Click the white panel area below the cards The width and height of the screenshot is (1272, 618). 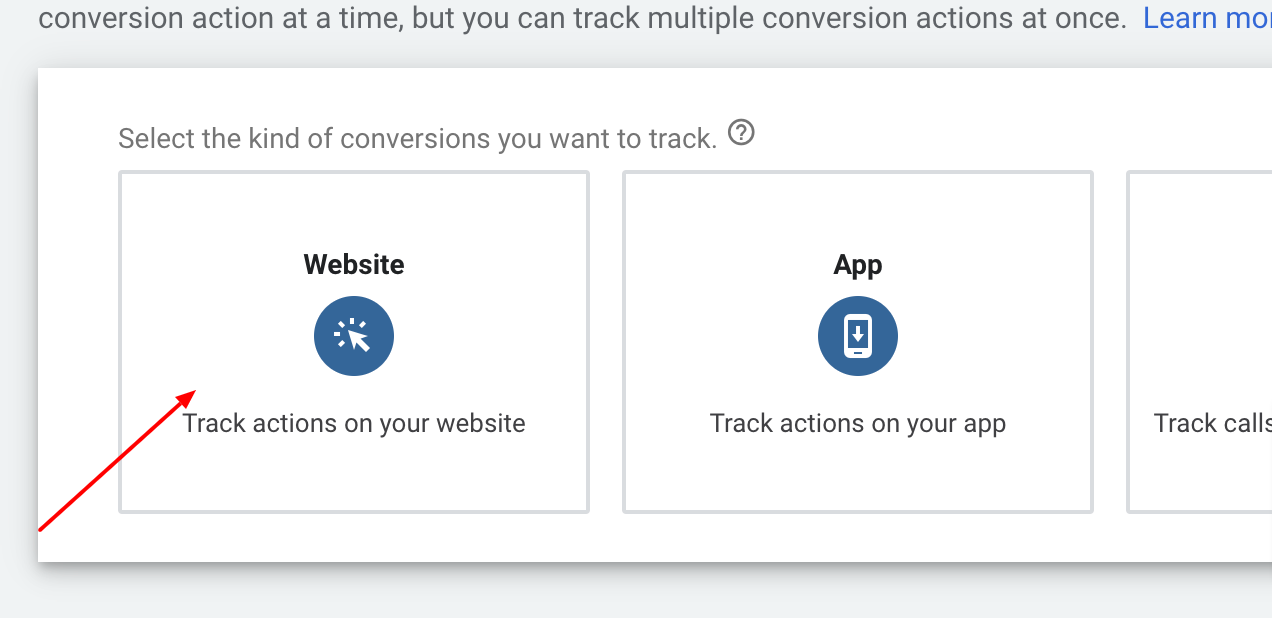600,538
